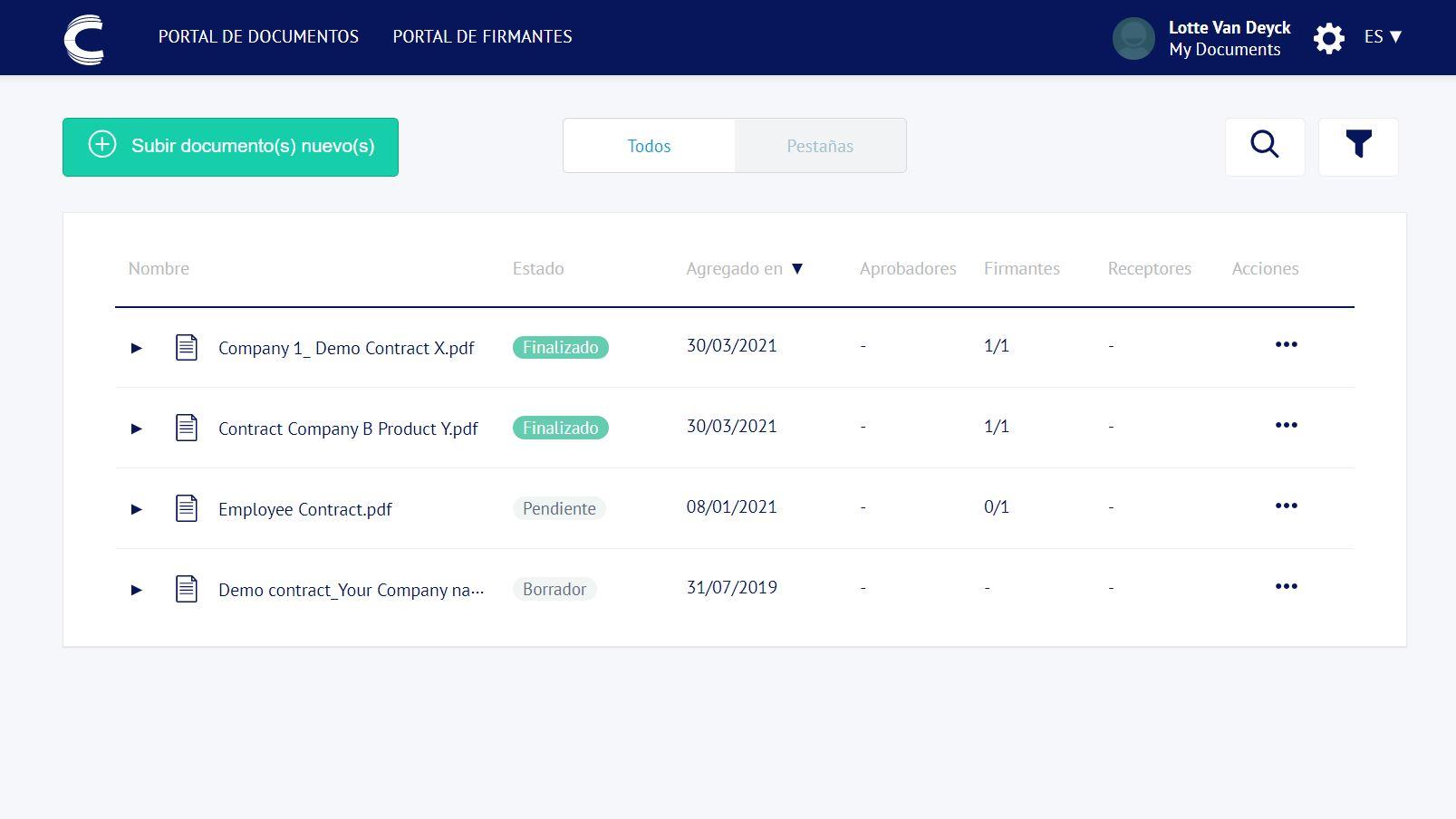This screenshot has width=1456, height=819.
Task: Click the 0/1 signers value
Action: tap(997, 506)
